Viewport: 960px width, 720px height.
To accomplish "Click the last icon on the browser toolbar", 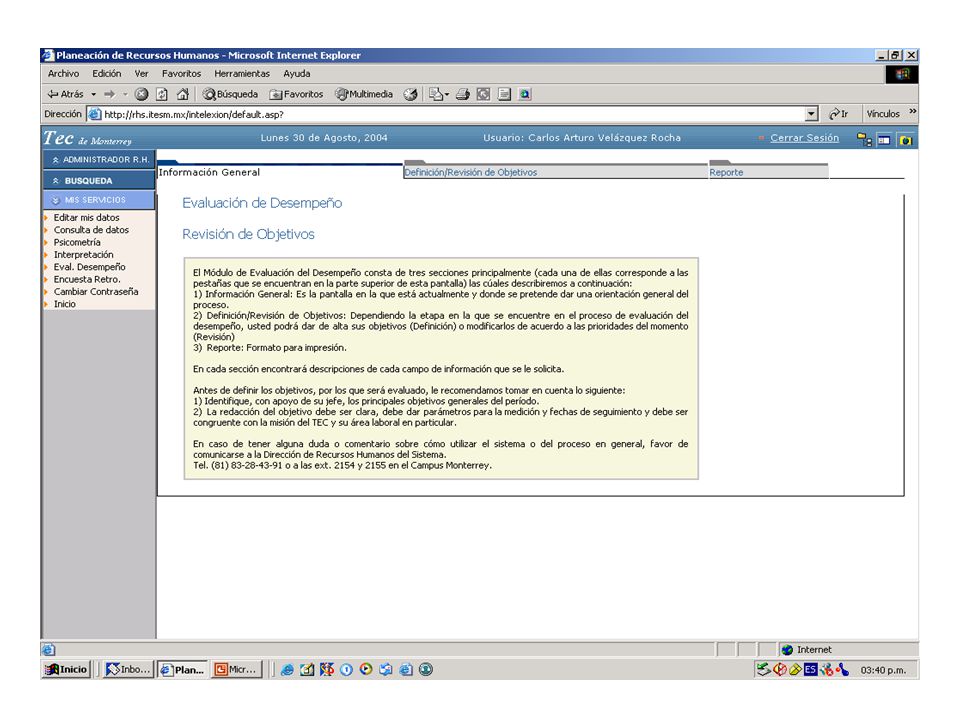I will point(525,94).
